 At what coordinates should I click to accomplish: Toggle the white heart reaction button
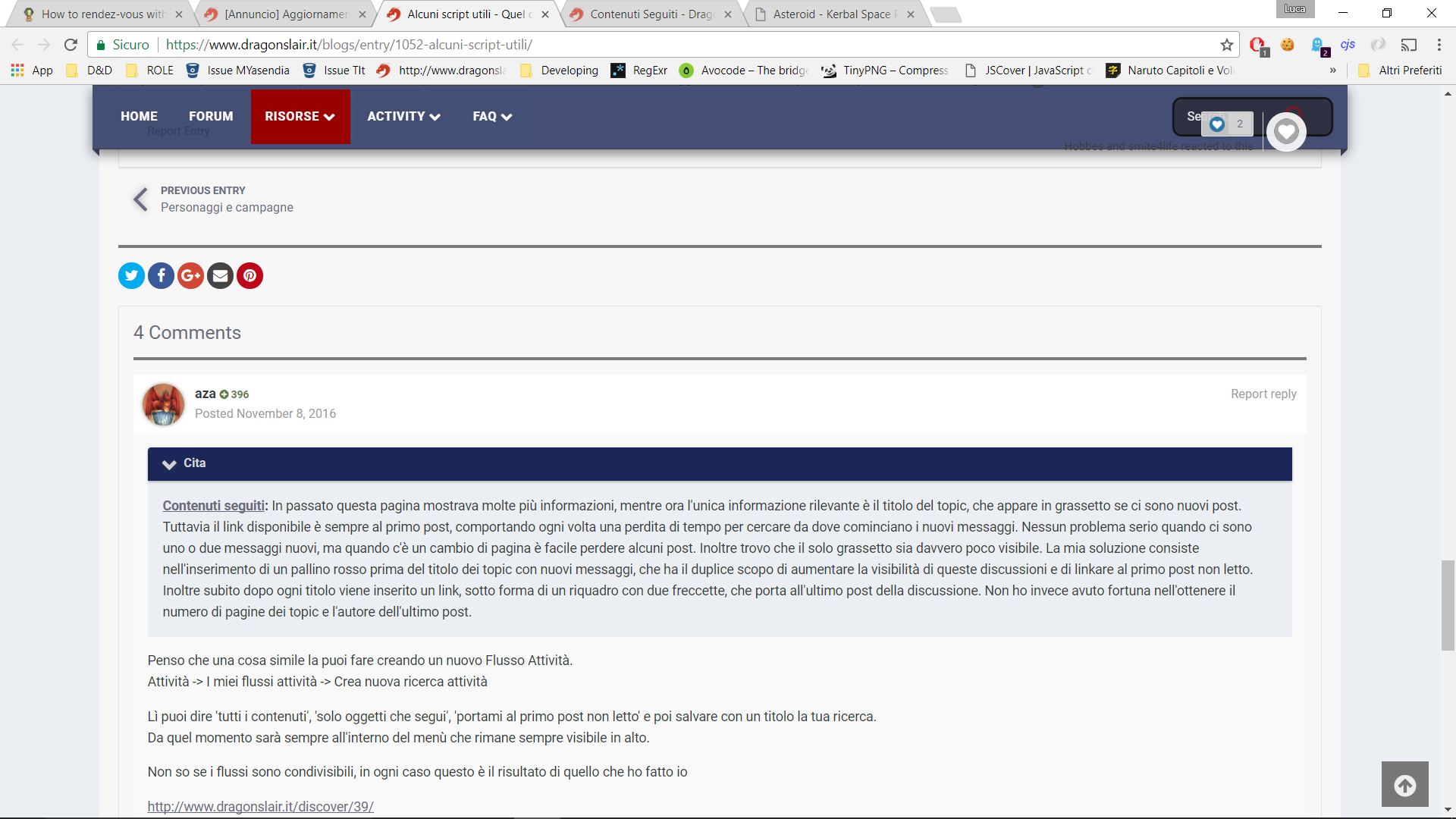[x=1285, y=132]
